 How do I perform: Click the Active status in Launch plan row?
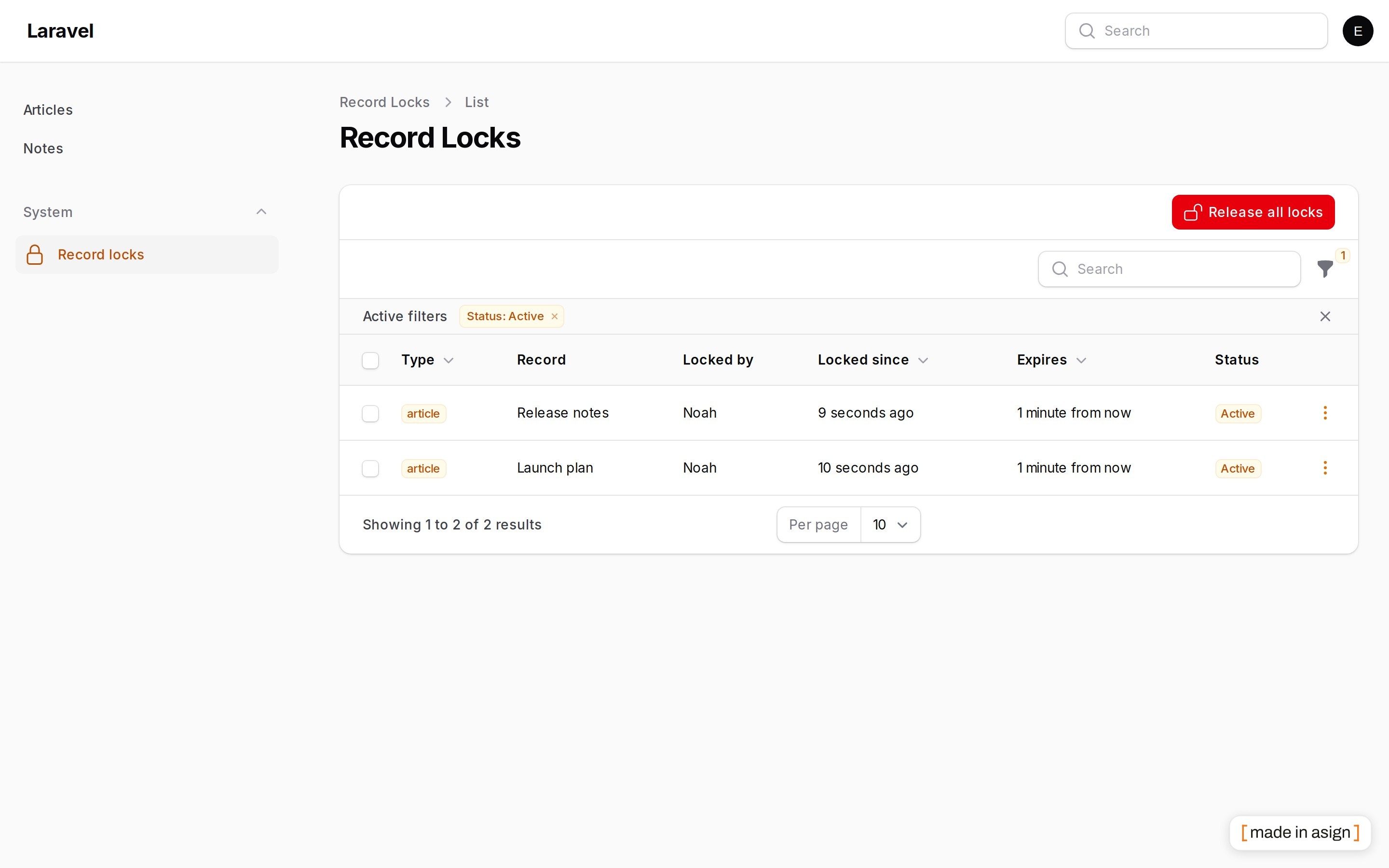(1238, 468)
